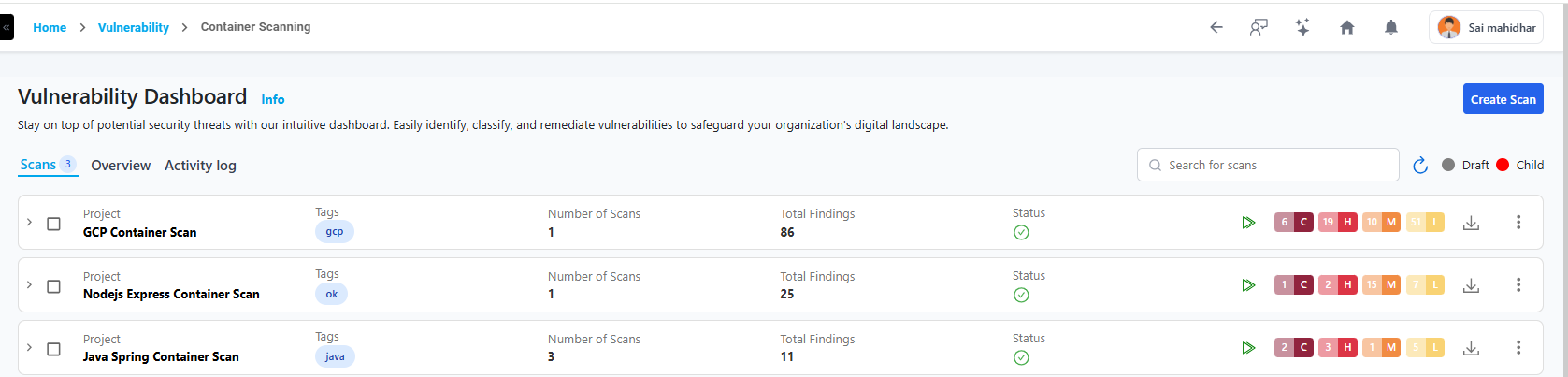Click the critical severity badge for GCP scan
Screen dimensions: 1568x377
coord(1293,223)
